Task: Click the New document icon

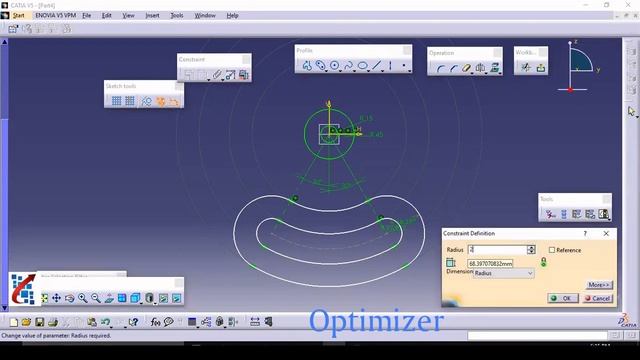Action: pyautogui.click(x=13, y=322)
